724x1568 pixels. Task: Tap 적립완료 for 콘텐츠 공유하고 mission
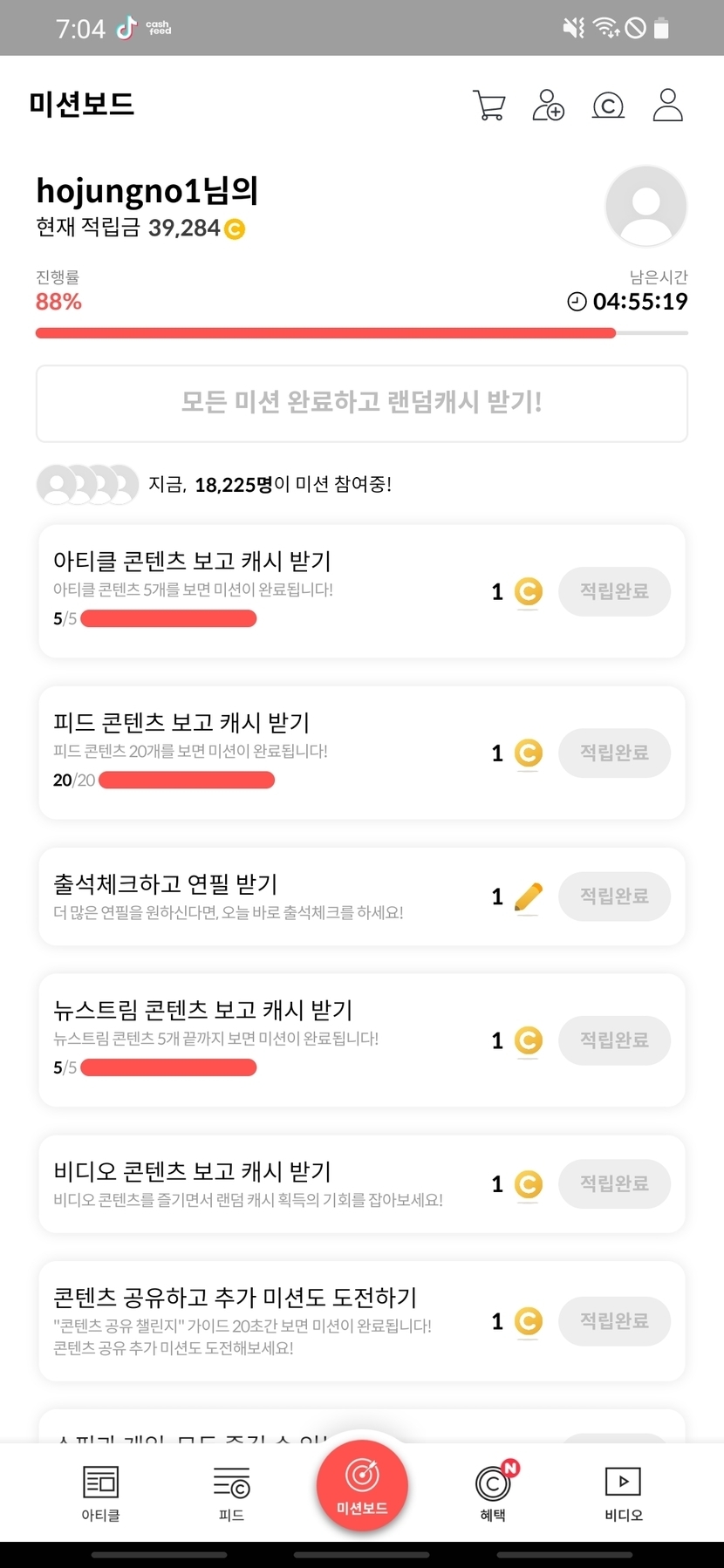click(614, 1321)
